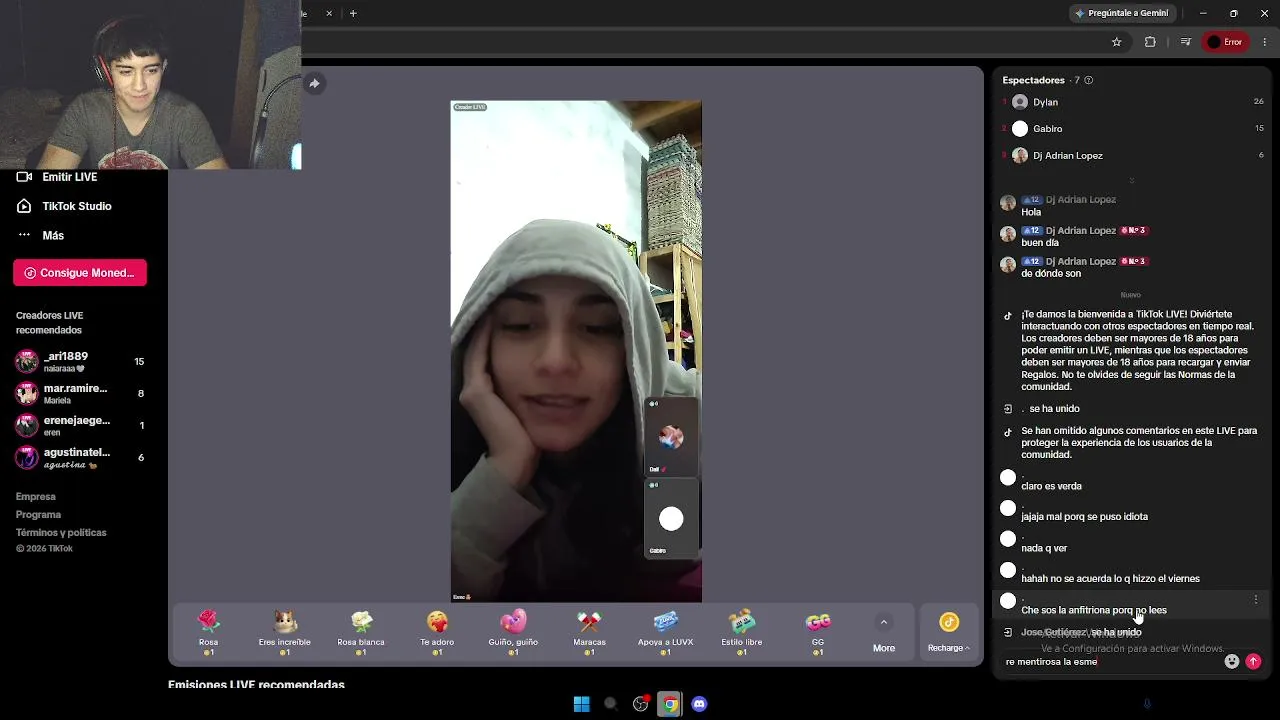Open recommended creator _ari1889

point(80,361)
